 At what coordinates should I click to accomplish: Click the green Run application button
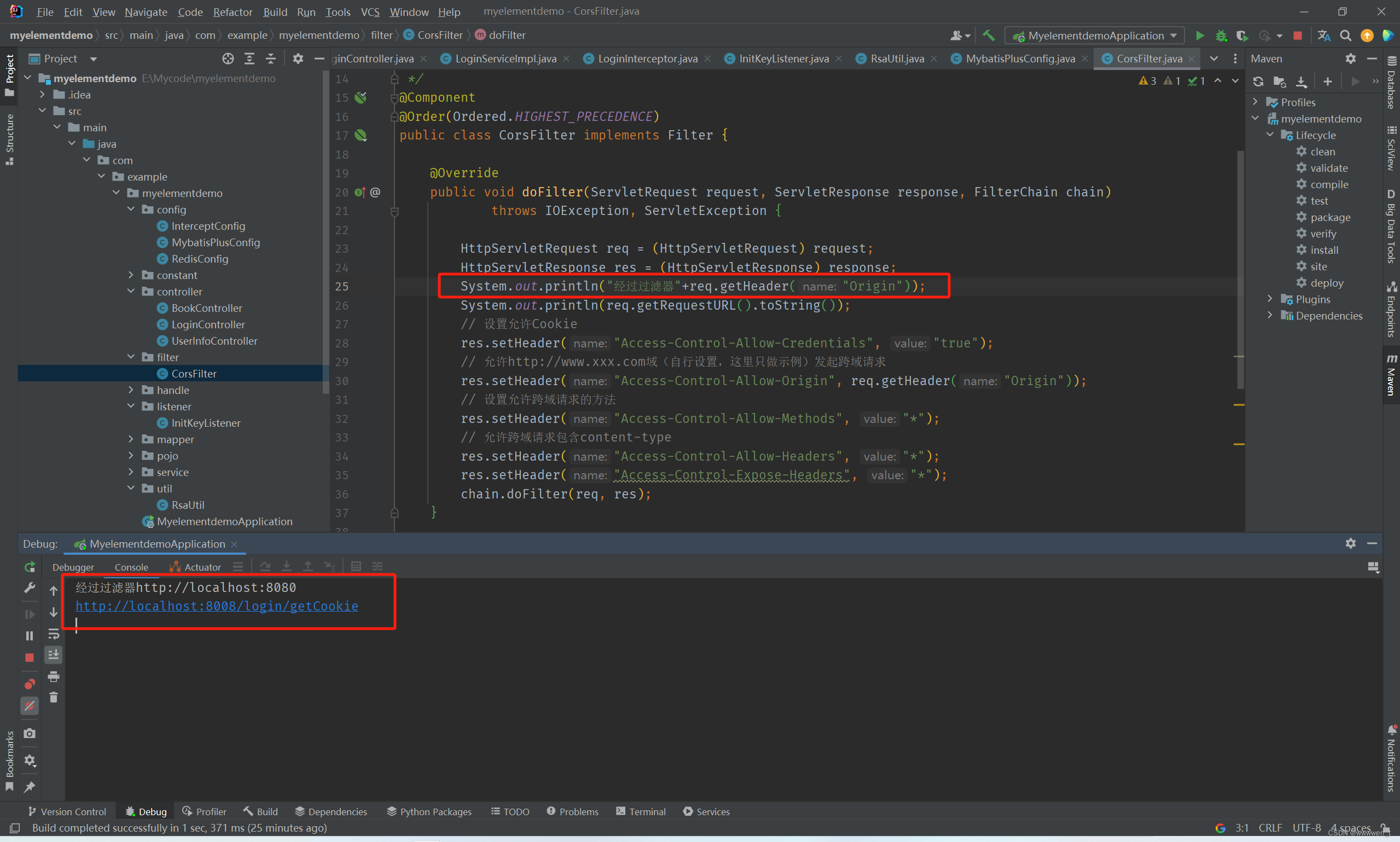pos(1199,36)
